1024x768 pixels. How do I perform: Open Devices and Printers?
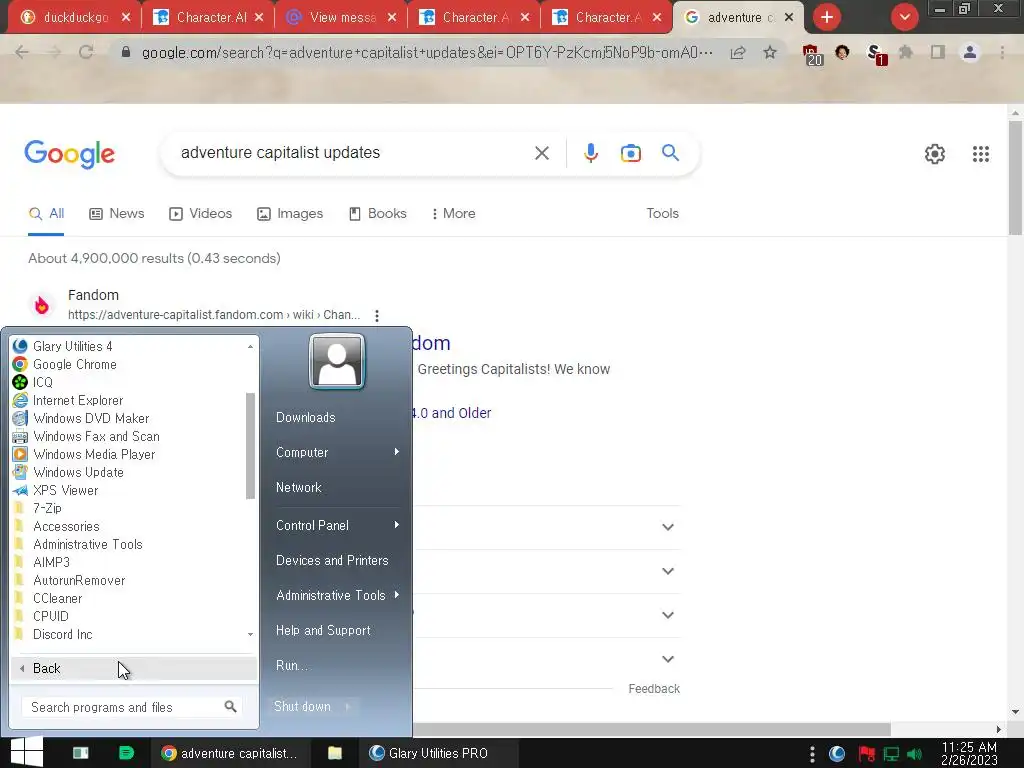[332, 560]
